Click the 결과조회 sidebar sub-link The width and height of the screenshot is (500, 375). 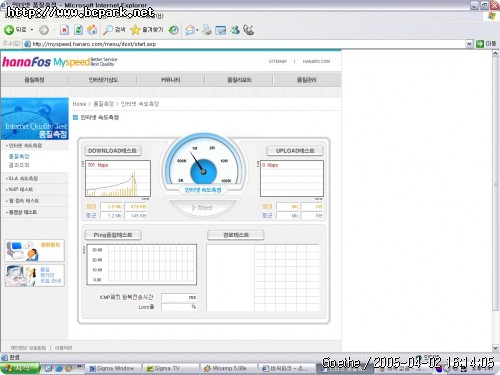(x=19, y=165)
